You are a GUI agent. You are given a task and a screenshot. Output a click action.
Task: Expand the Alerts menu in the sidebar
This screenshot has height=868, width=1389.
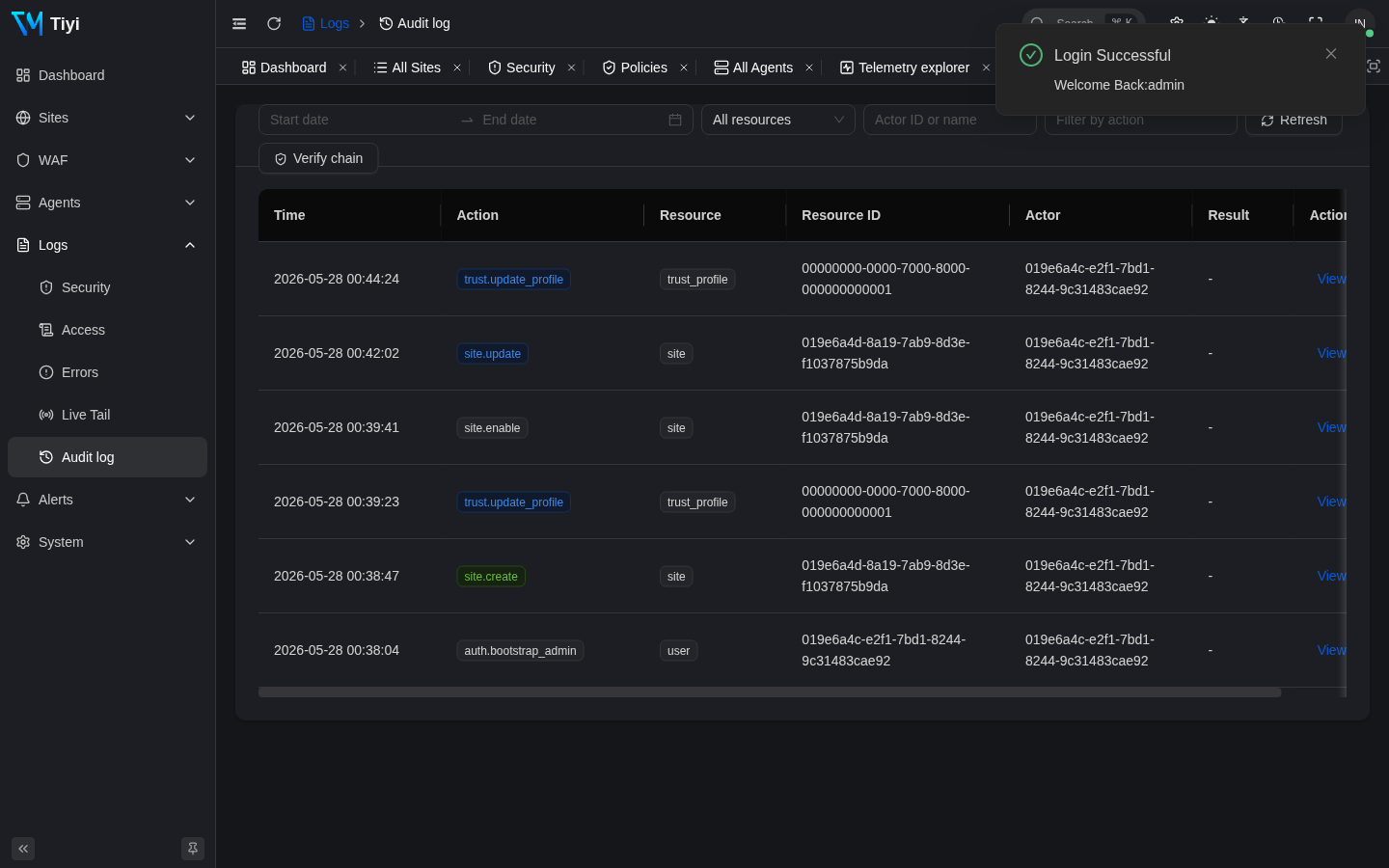point(107,500)
